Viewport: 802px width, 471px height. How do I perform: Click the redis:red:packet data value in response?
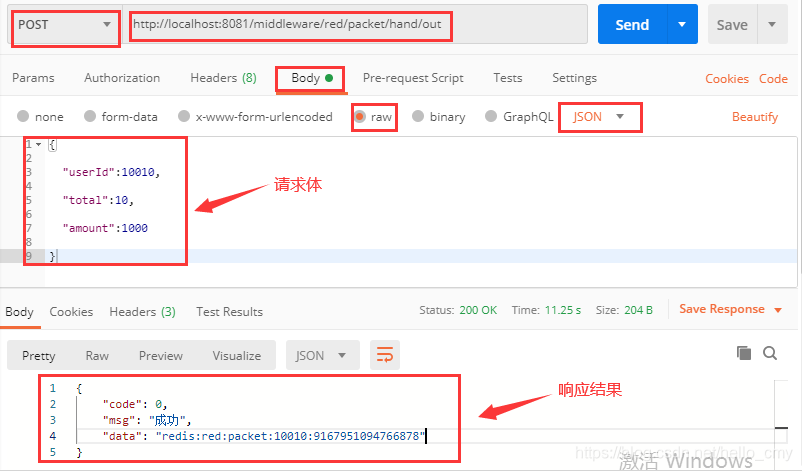291,436
